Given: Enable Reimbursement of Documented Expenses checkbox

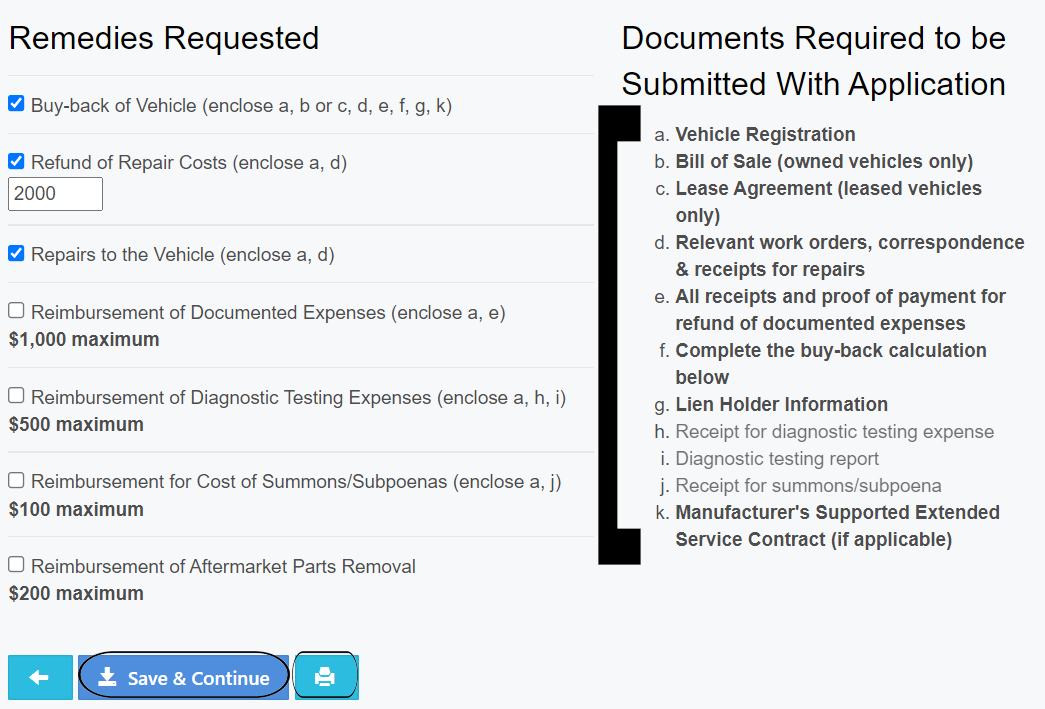Looking at the screenshot, I should [x=16, y=311].
